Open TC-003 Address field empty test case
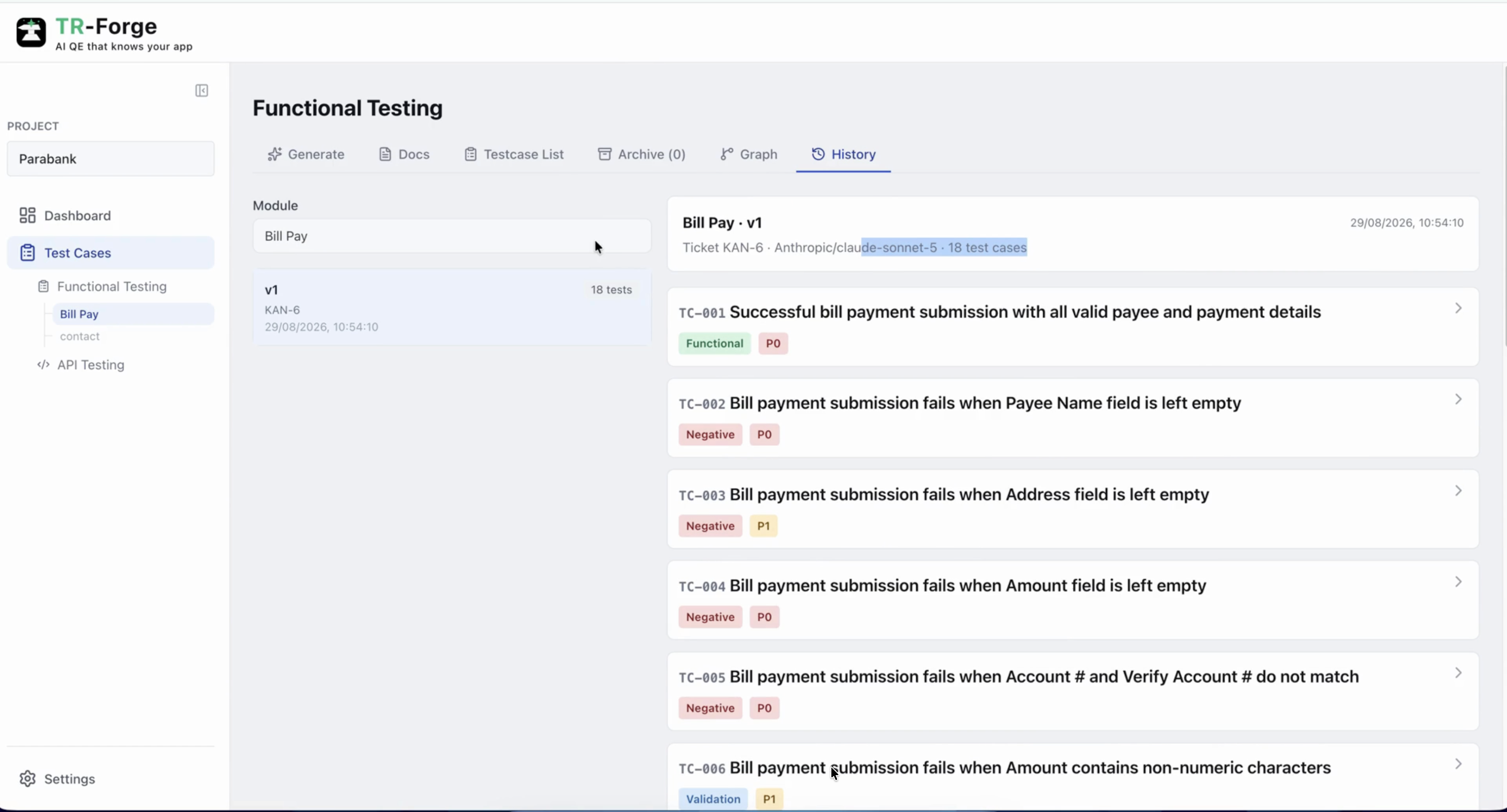This screenshot has height=812, width=1507. click(1073, 509)
